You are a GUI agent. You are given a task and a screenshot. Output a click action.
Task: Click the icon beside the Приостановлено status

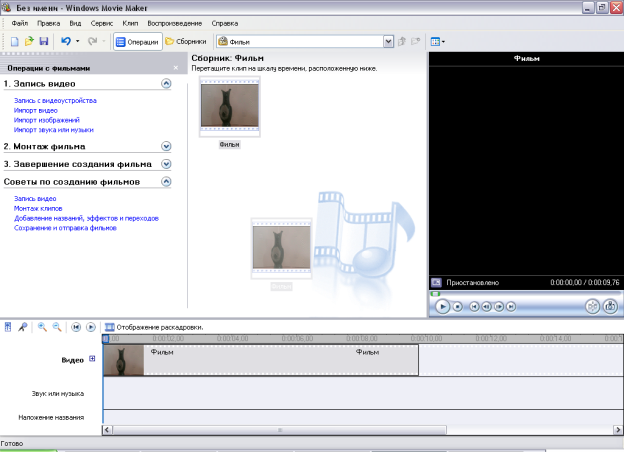[436, 282]
